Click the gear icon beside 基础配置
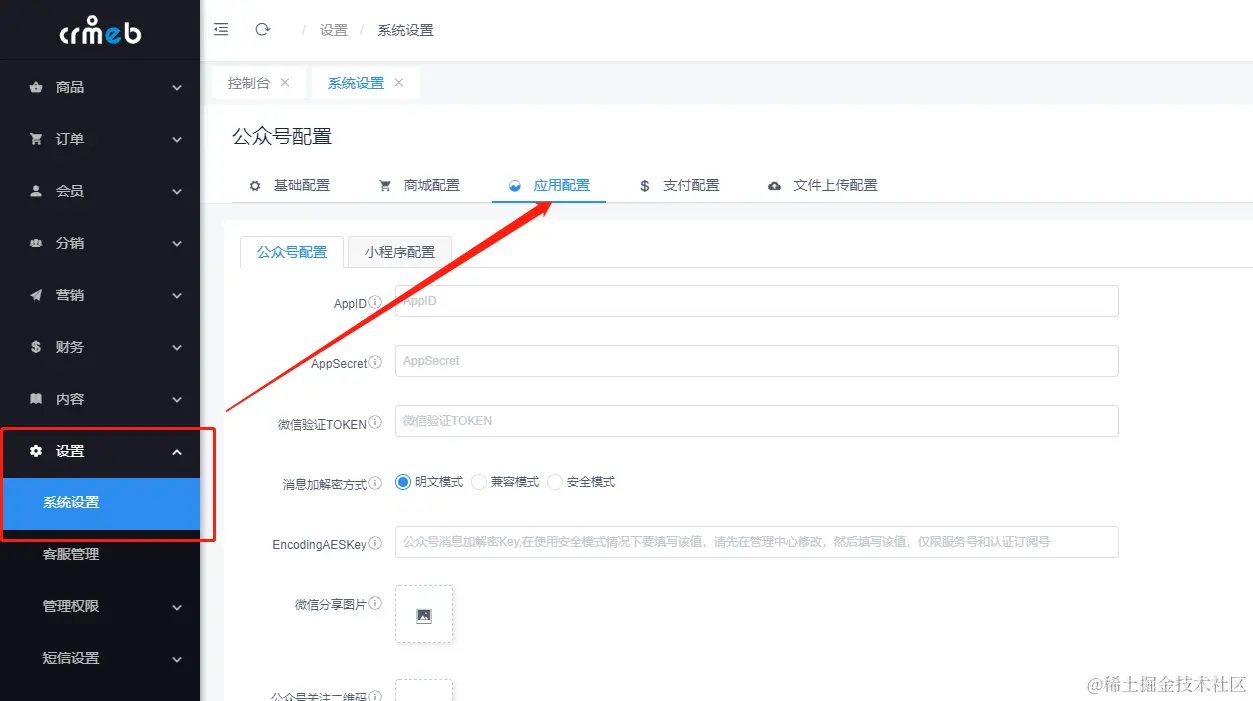This screenshot has height=701, width=1253. point(255,186)
